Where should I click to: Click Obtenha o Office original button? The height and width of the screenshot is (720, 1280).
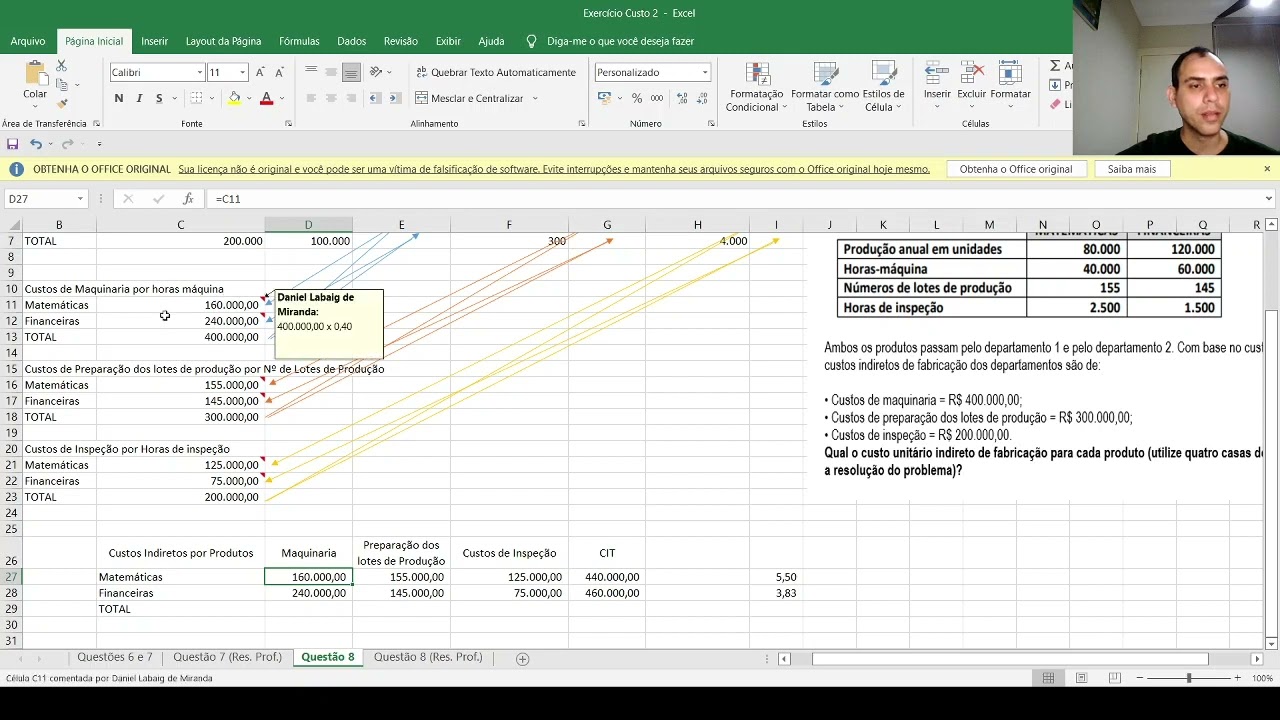click(x=1015, y=169)
